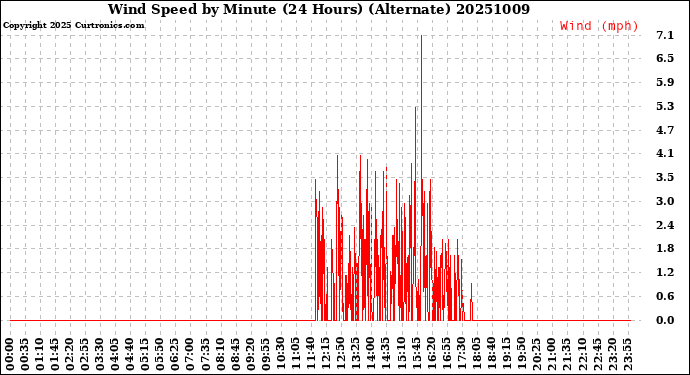Screen dimensions: 690x375
Task: Click the 16:55 time axis label
Action: click(447, 355)
